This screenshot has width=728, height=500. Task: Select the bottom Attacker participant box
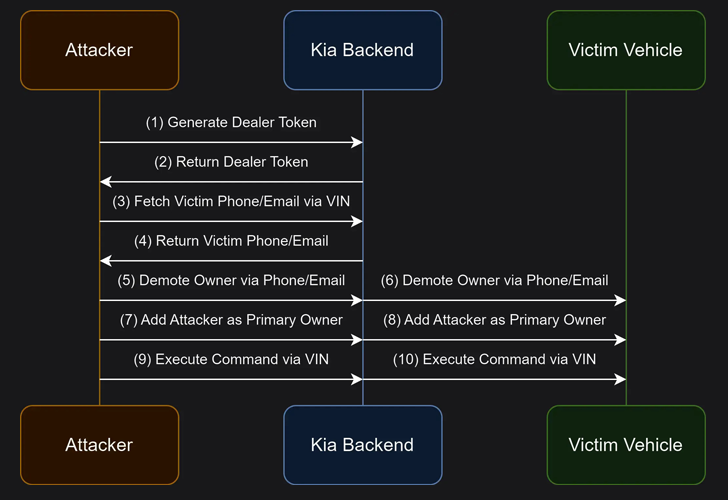click(x=99, y=444)
